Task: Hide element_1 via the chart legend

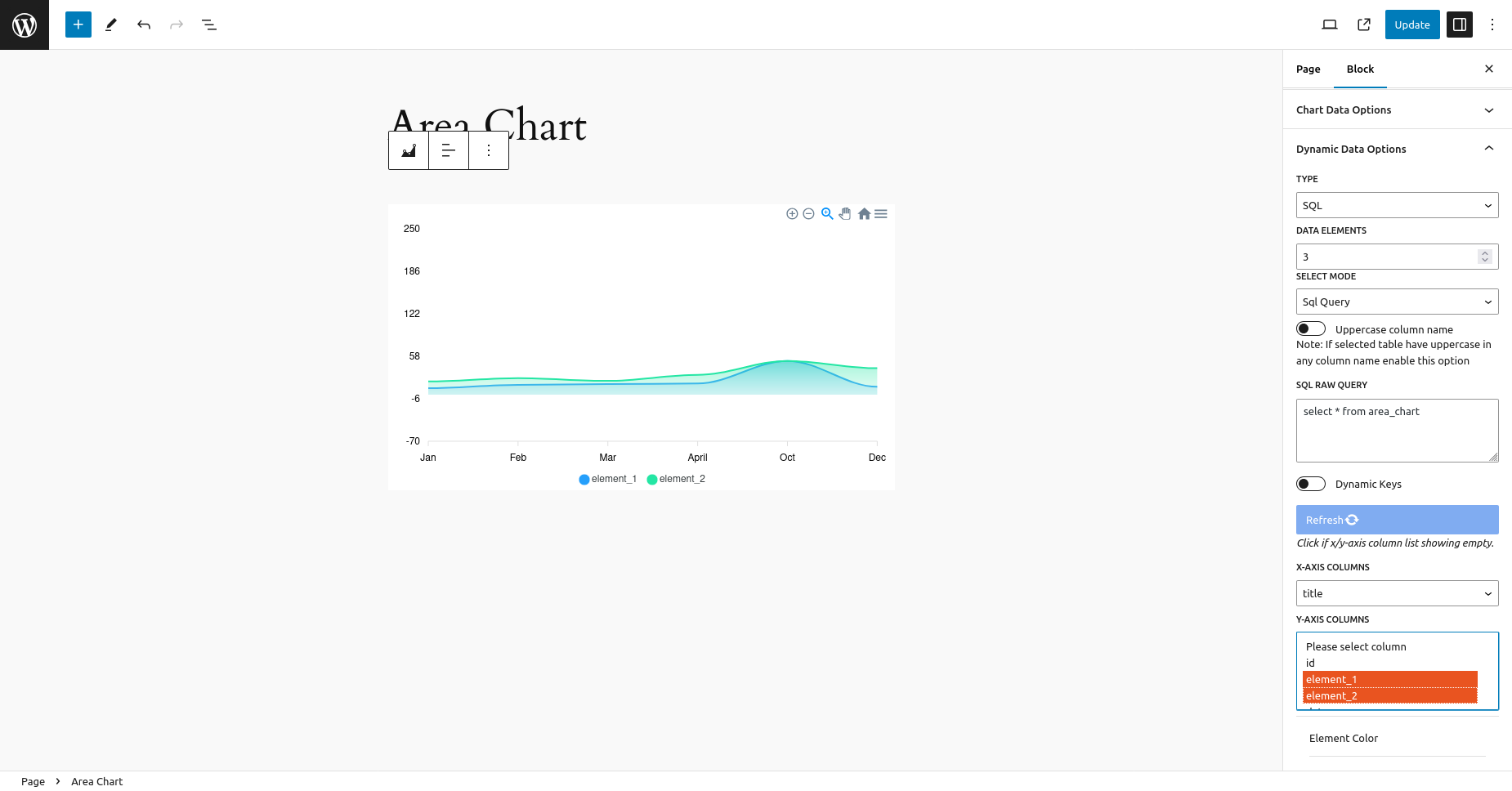Action: tap(608, 479)
